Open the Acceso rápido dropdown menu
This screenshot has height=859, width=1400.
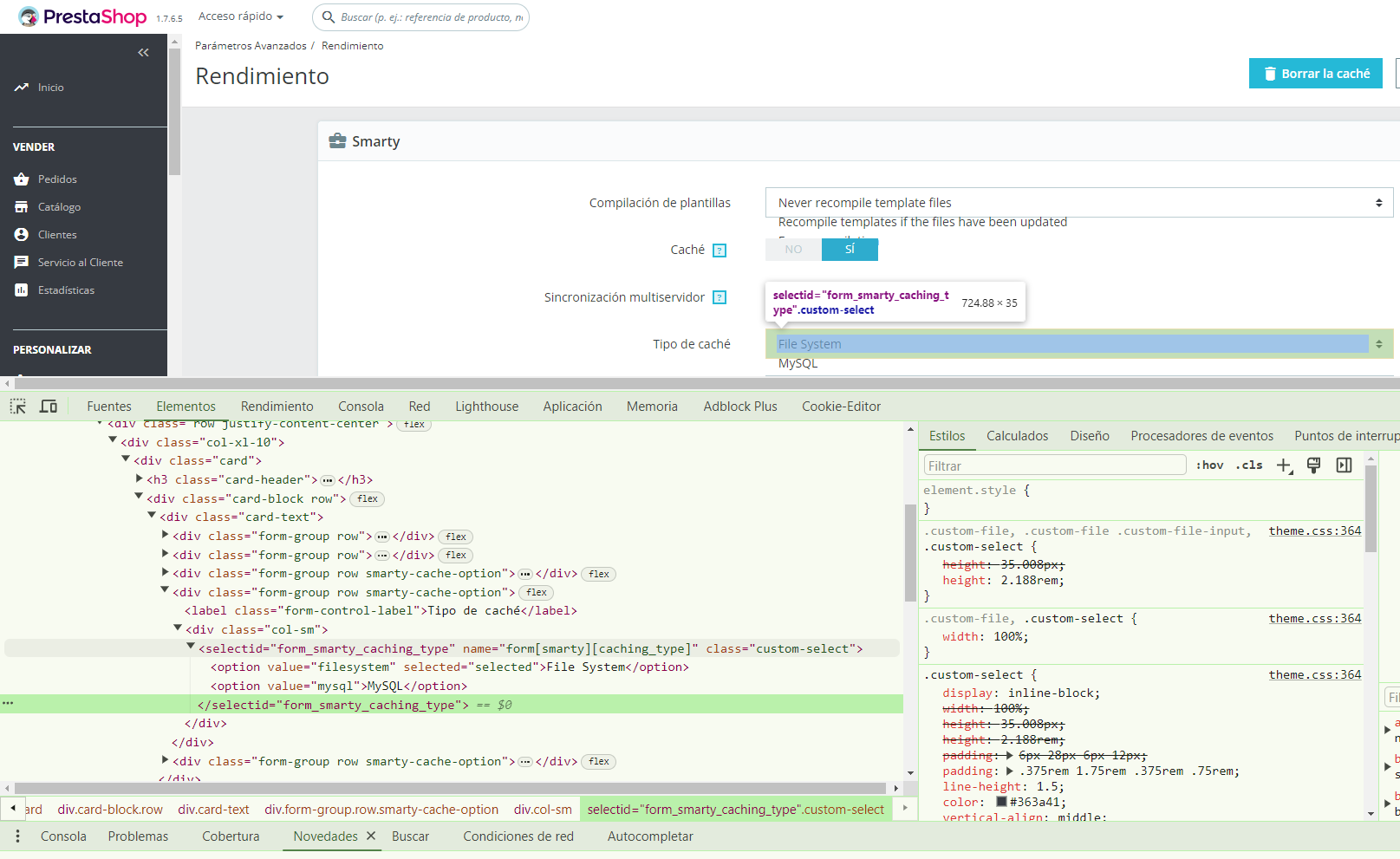point(241,16)
